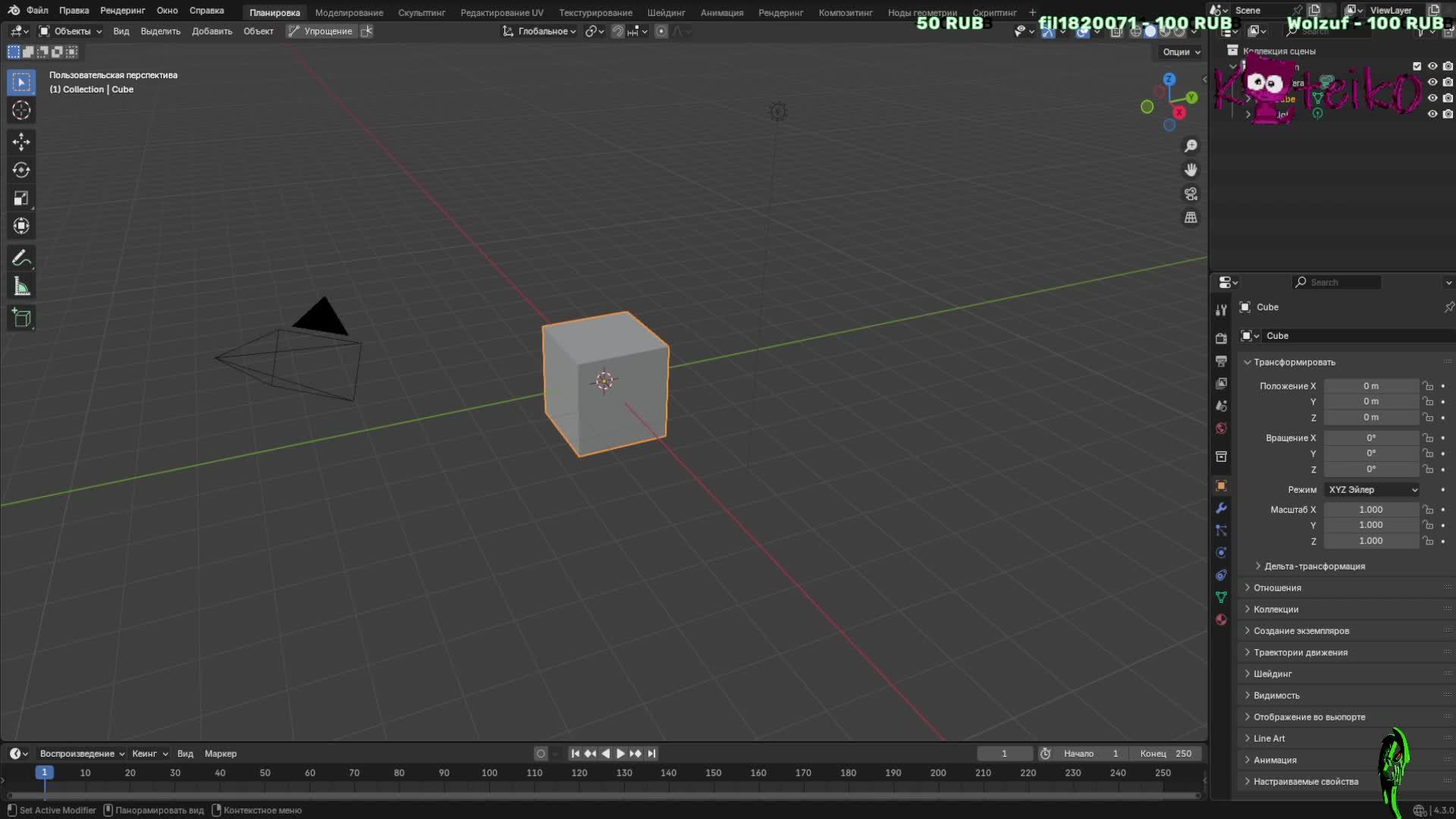This screenshot has width=1456, height=819.
Task: Activate the Annotate pencil tool
Action: click(21, 259)
